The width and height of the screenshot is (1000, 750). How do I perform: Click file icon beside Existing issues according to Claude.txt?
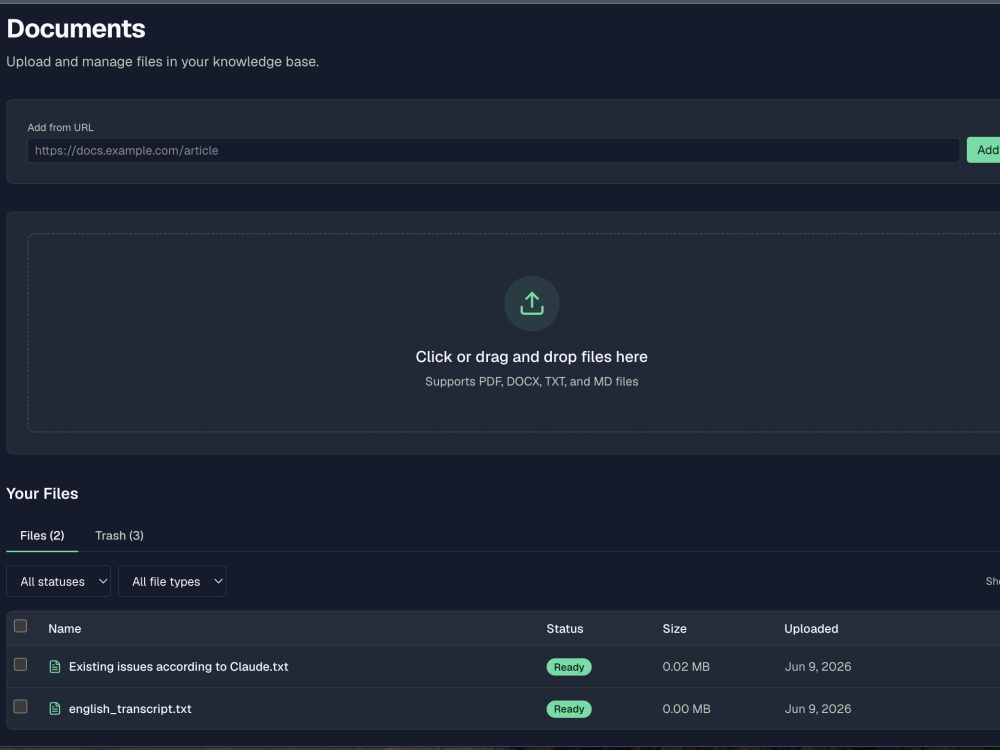click(x=55, y=666)
